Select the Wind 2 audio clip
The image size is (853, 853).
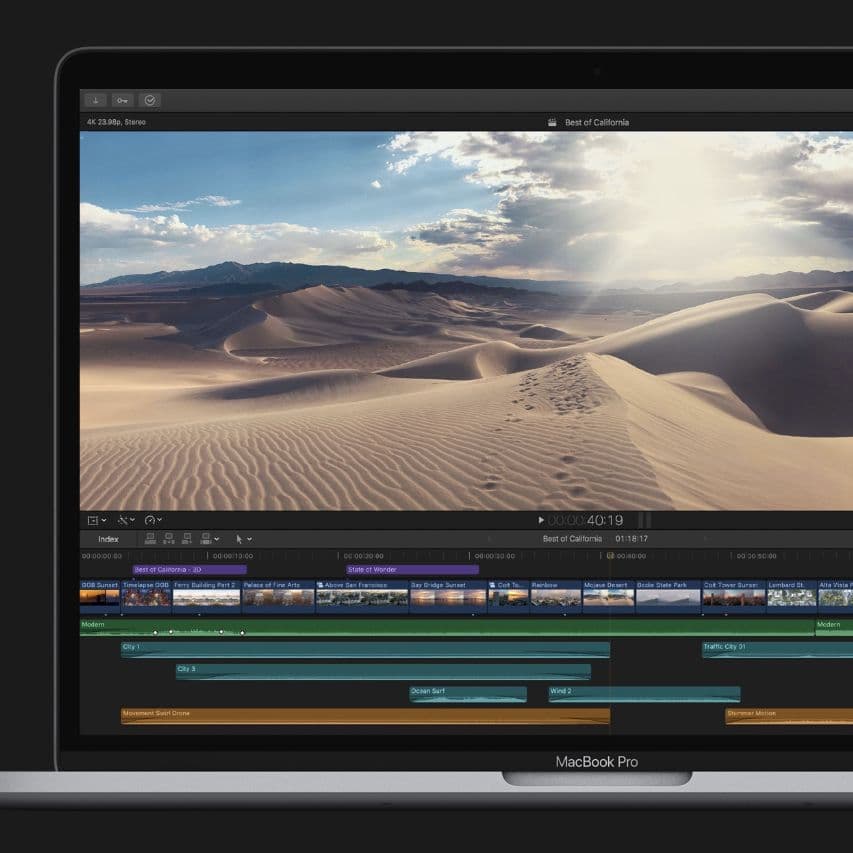click(644, 694)
